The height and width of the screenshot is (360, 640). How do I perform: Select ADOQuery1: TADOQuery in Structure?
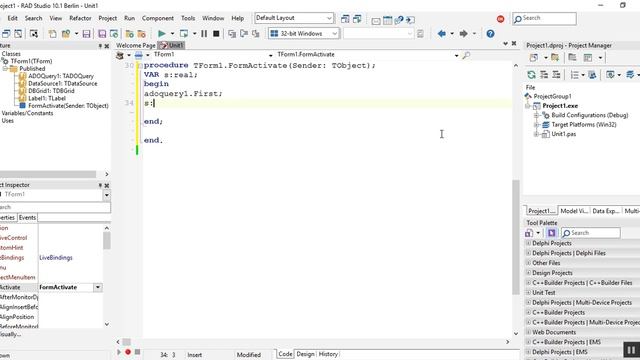coord(61,76)
